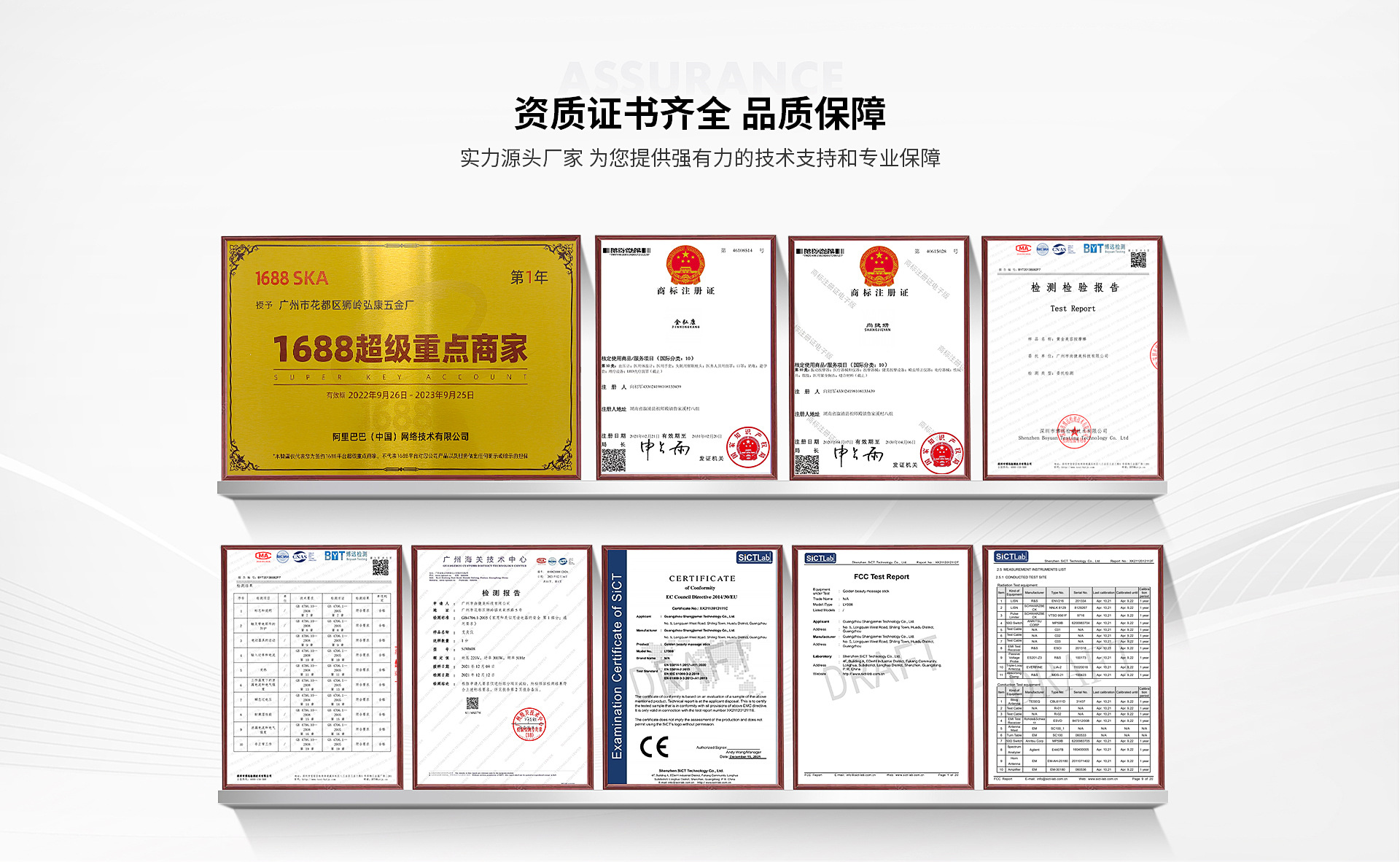Open the BYT test results table page

click(x=312, y=667)
